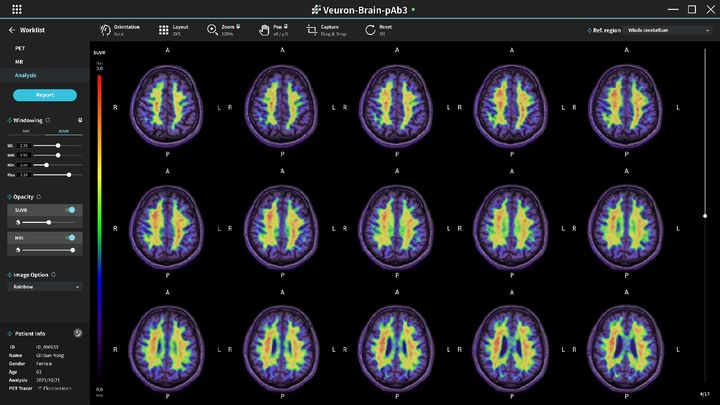Adjust the WW slider handle
Image resolution: width=720 pixels, height=405 pixels.
tap(58, 155)
